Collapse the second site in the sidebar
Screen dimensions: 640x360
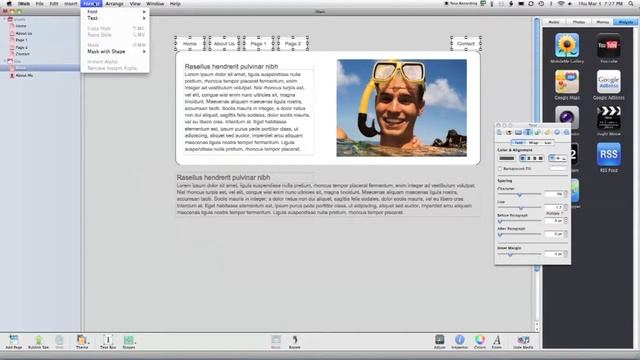click(5, 61)
